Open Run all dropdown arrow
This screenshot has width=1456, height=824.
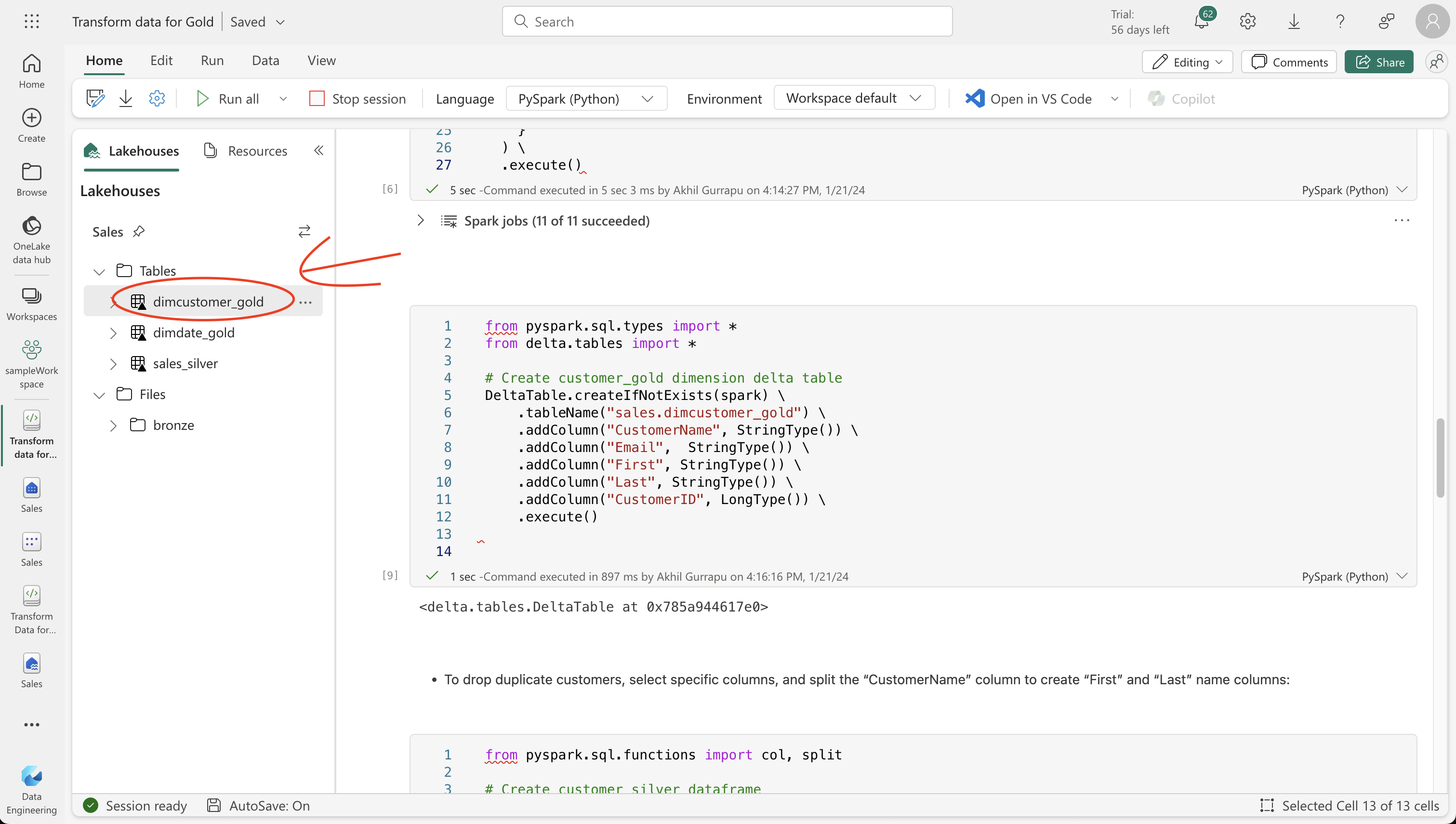click(x=283, y=98)
